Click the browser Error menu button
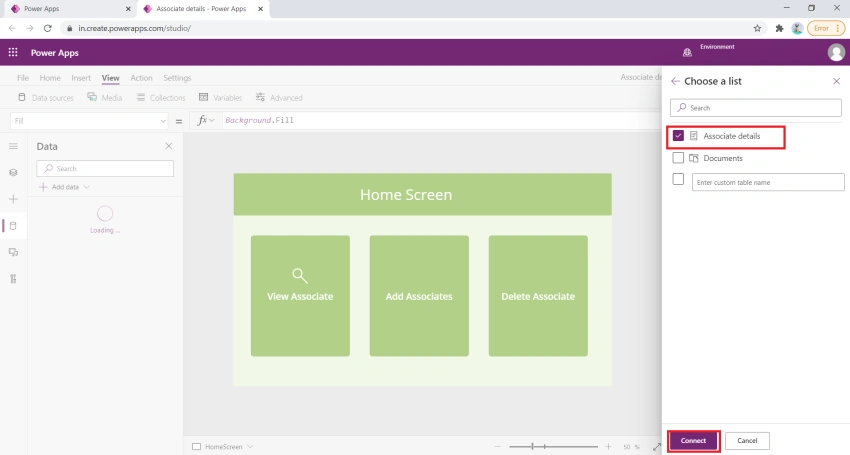Viewport: 850px width, 455px height. coord(826,28)
